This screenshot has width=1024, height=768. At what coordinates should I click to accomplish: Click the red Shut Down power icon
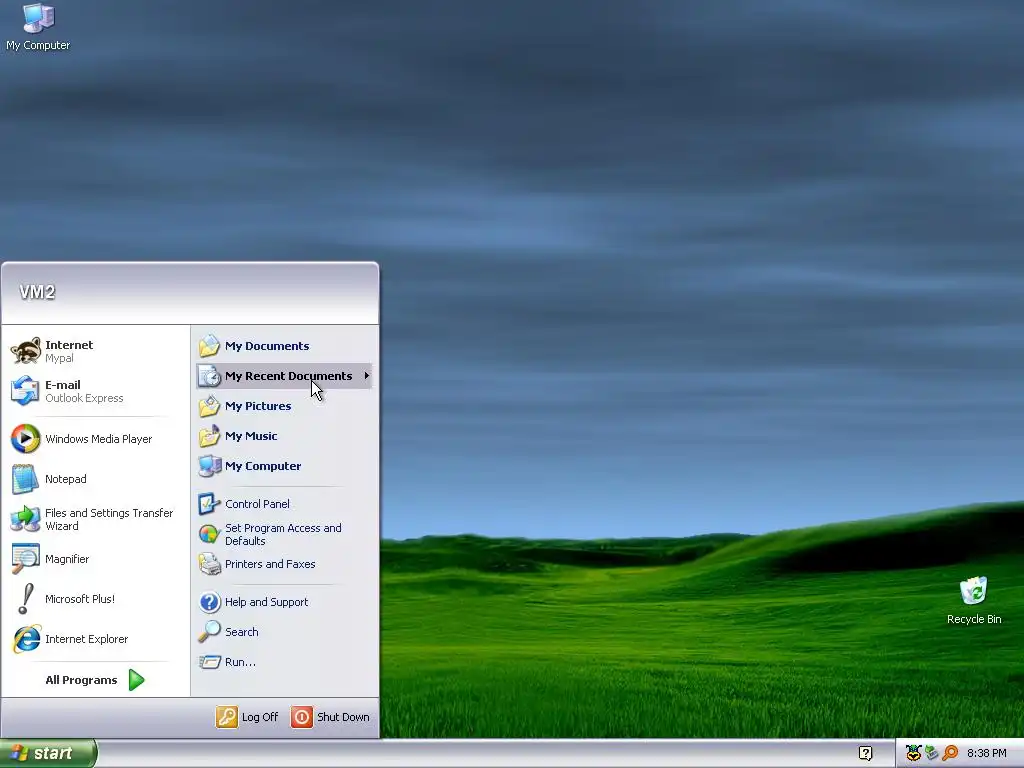pos(302,717)
